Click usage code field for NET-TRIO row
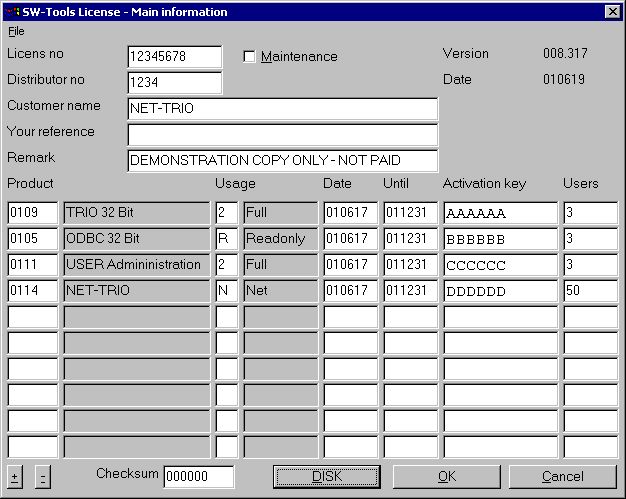This screenshot has width=626, height=499. (x=227, y=291)
